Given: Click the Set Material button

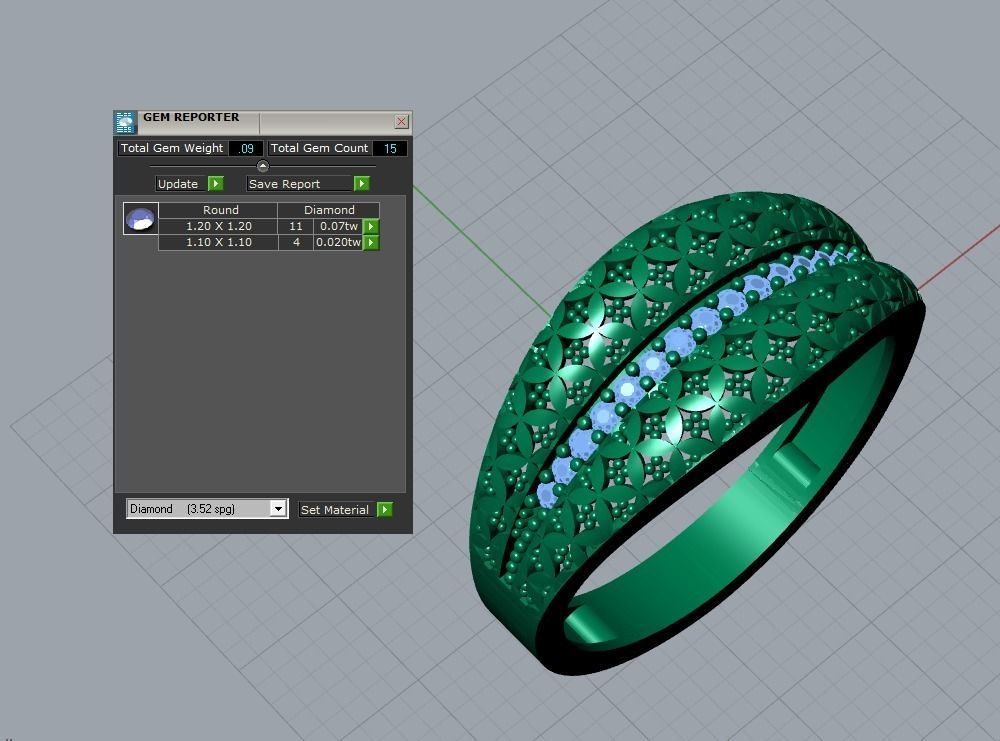Looking at the screenshot, I should (336, 510).
